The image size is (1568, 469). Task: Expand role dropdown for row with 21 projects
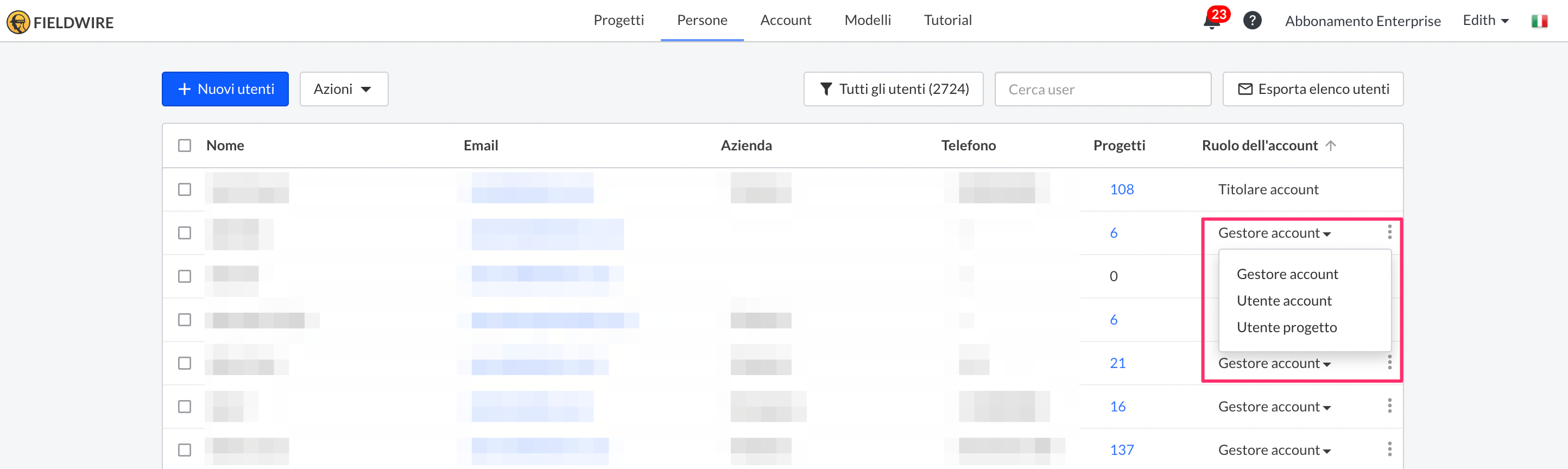(x=1274, y=363)
